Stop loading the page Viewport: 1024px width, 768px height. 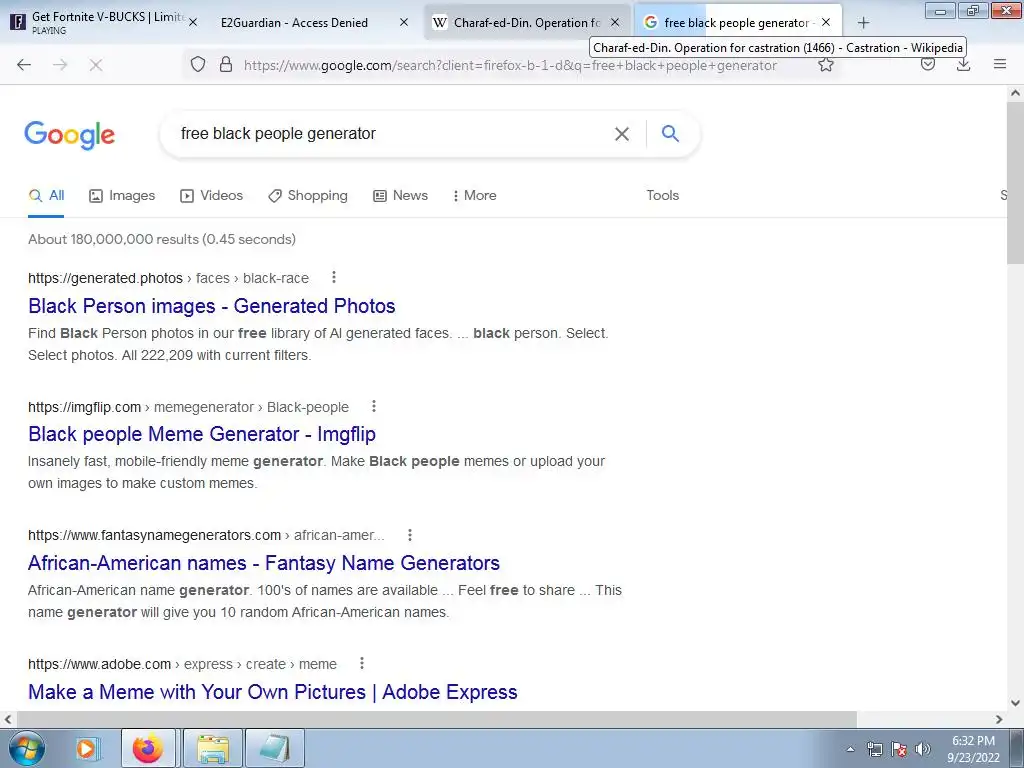click(96, 65)
